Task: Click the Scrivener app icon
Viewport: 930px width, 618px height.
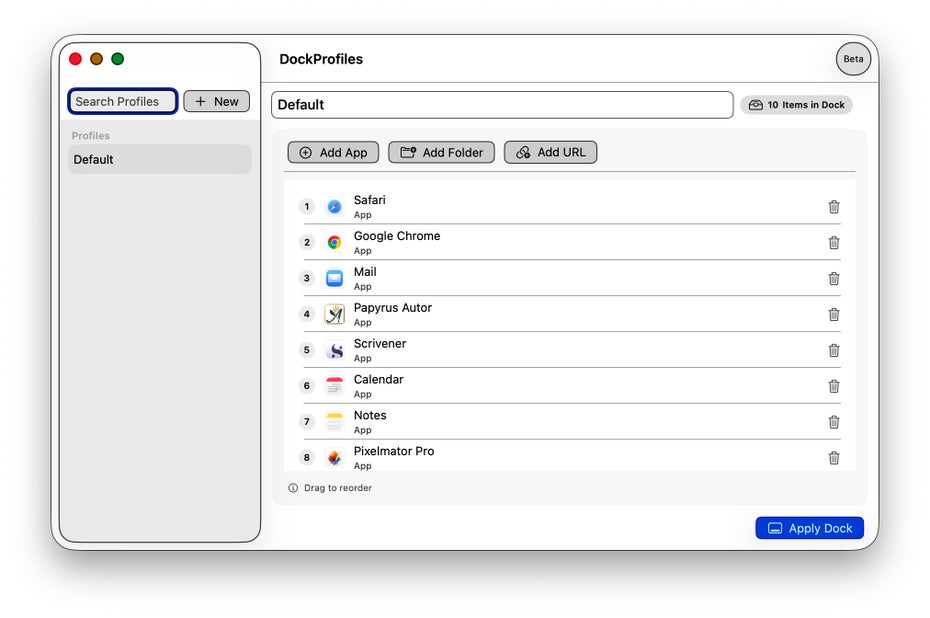Action: tap(334, 350)
